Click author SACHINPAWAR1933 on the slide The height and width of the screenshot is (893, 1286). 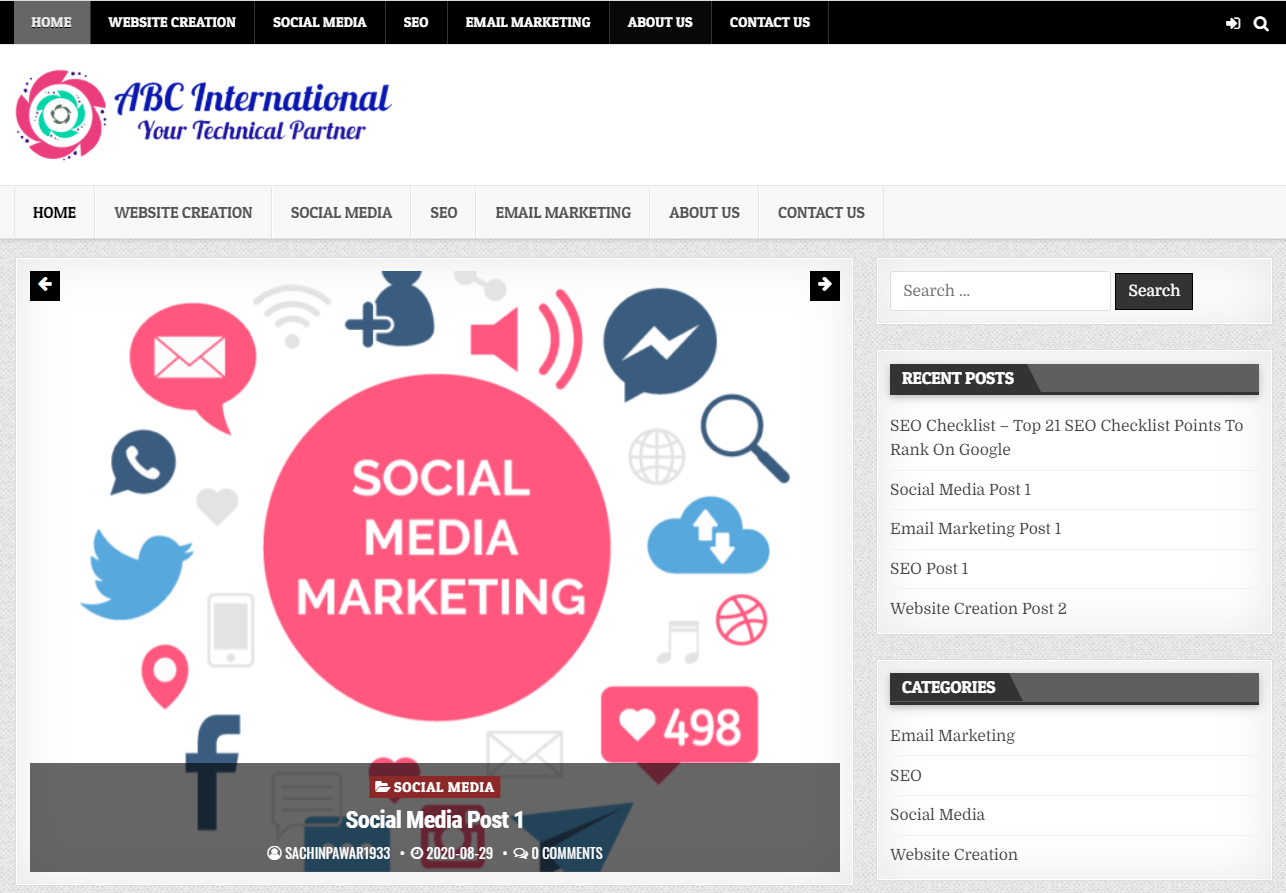331,853
